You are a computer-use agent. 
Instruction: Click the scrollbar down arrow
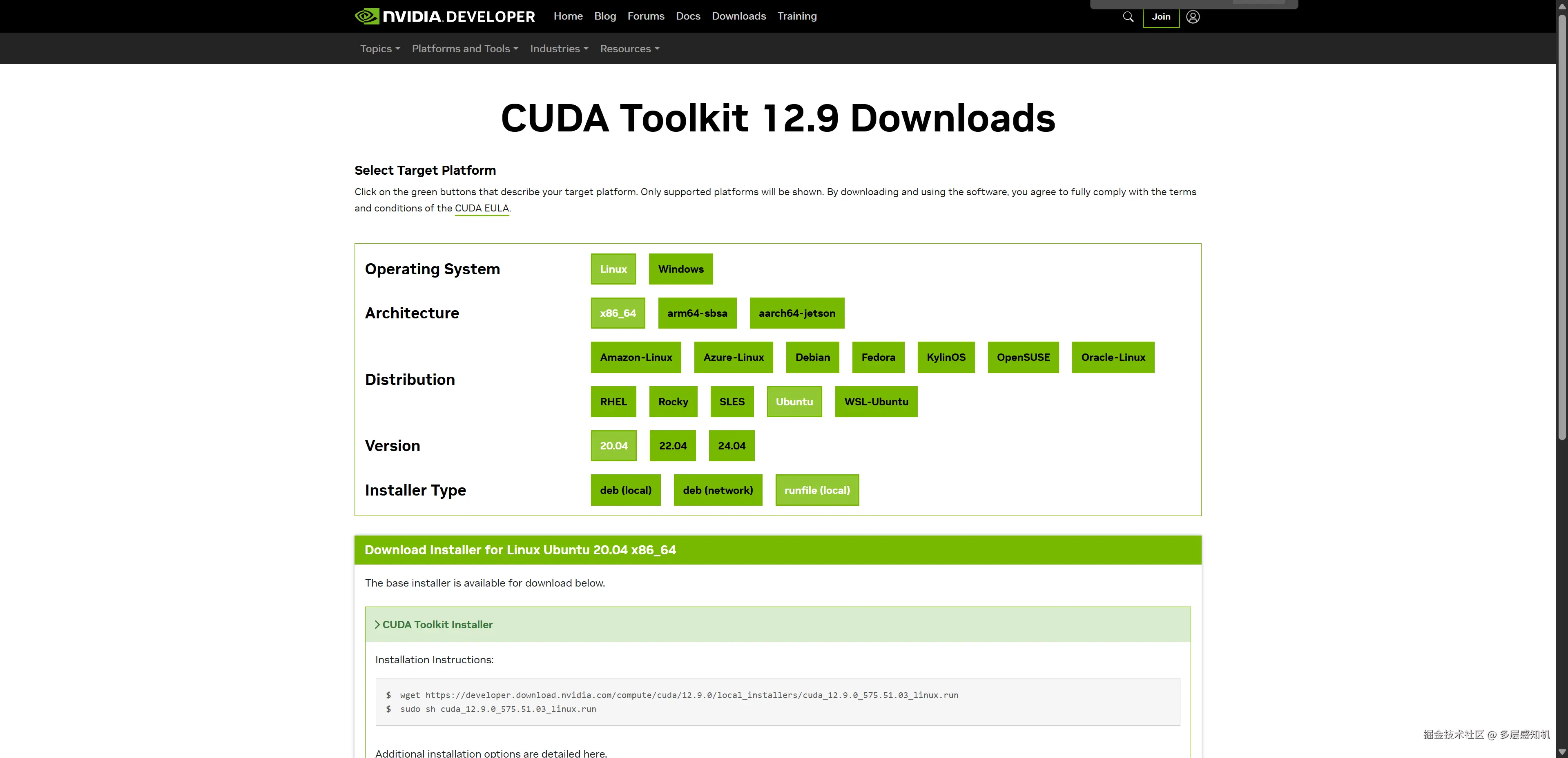click(1562, 752)
